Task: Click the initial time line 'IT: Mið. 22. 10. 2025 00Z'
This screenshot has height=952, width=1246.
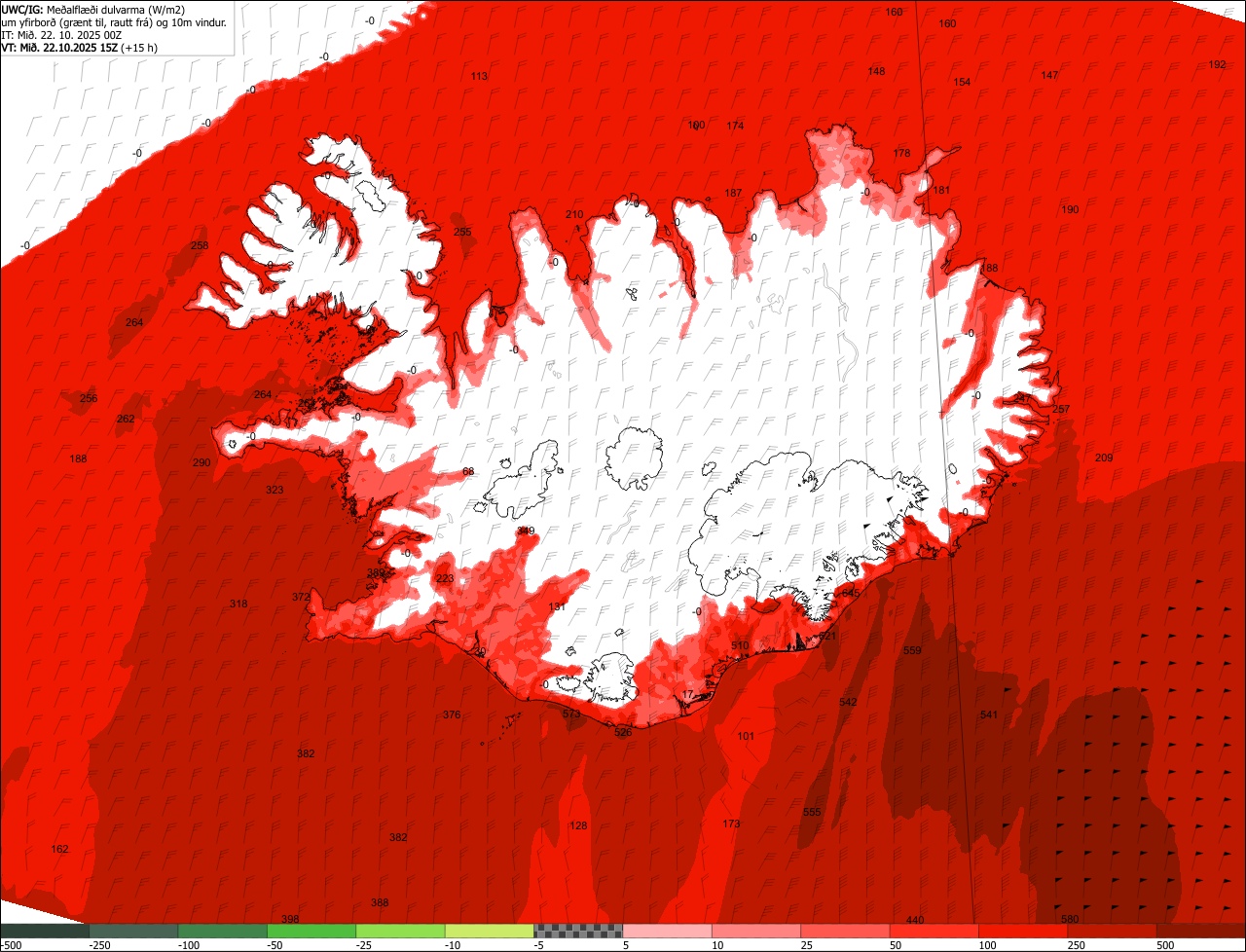Action: (x=61, y=35)
